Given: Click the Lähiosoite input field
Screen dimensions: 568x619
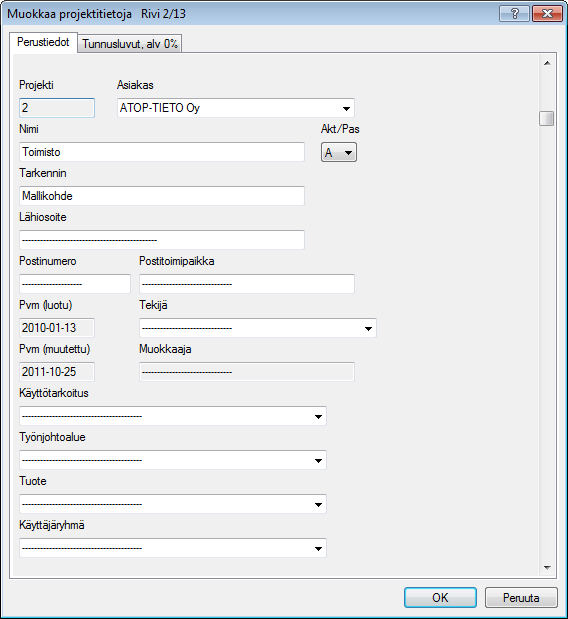Looking at the screenshot, I should point(162,240).
